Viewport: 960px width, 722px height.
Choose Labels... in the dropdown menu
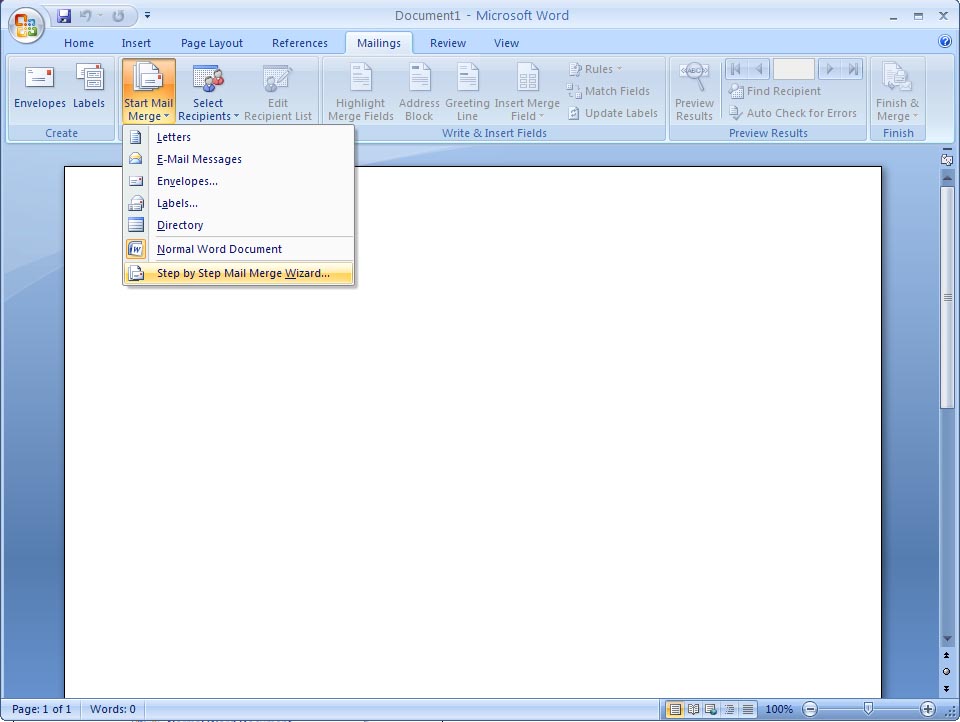coord(238,203)
